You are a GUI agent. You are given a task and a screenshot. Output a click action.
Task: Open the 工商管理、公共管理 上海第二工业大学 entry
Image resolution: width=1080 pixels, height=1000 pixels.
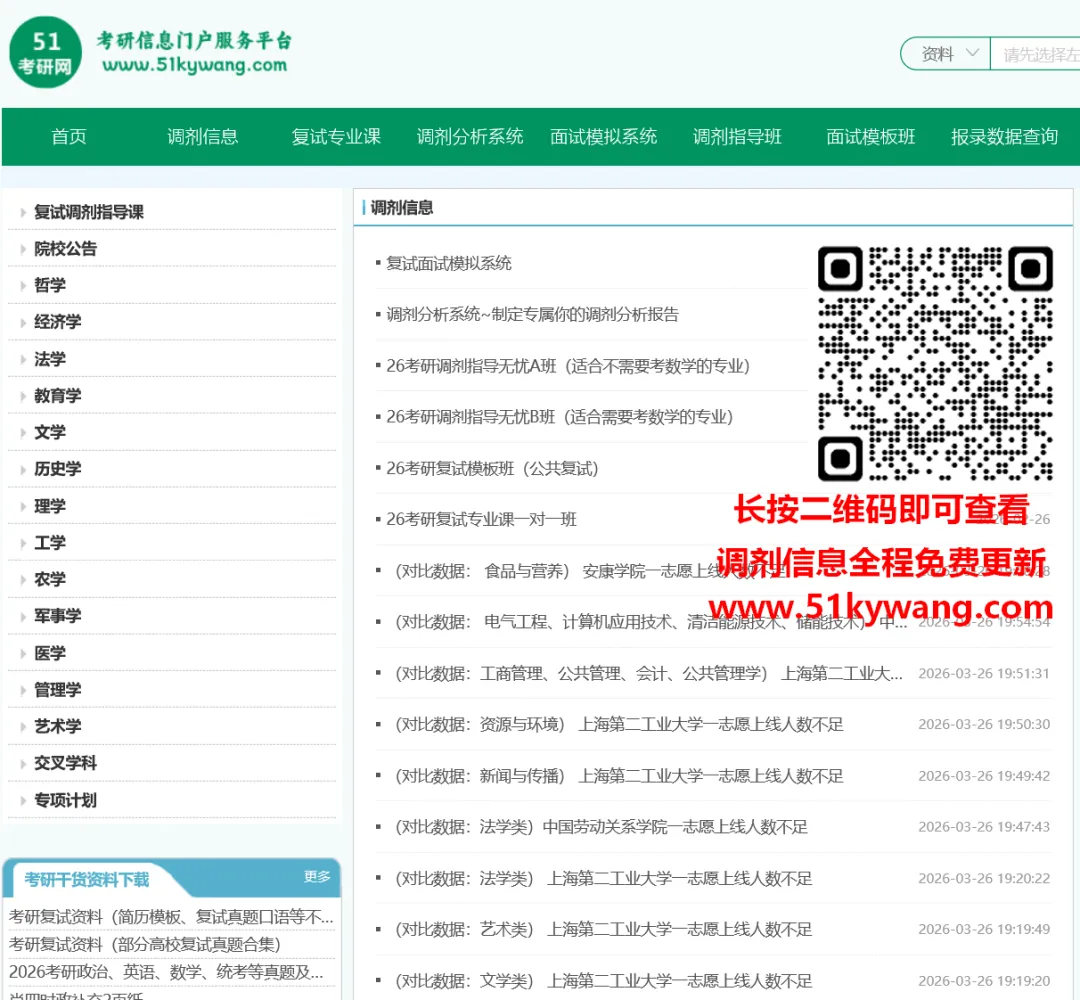648,674
